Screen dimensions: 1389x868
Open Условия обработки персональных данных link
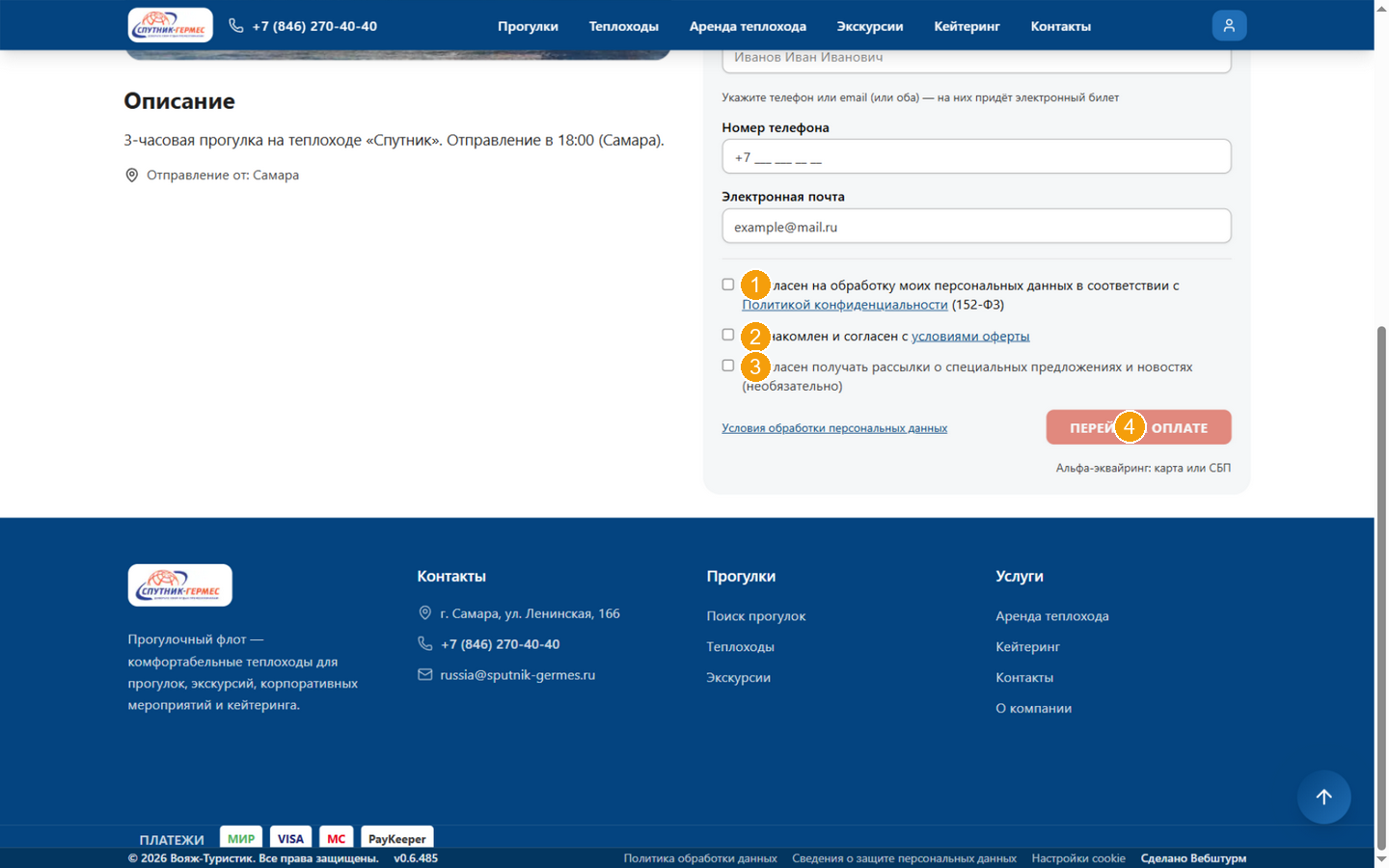coord(834,428)
